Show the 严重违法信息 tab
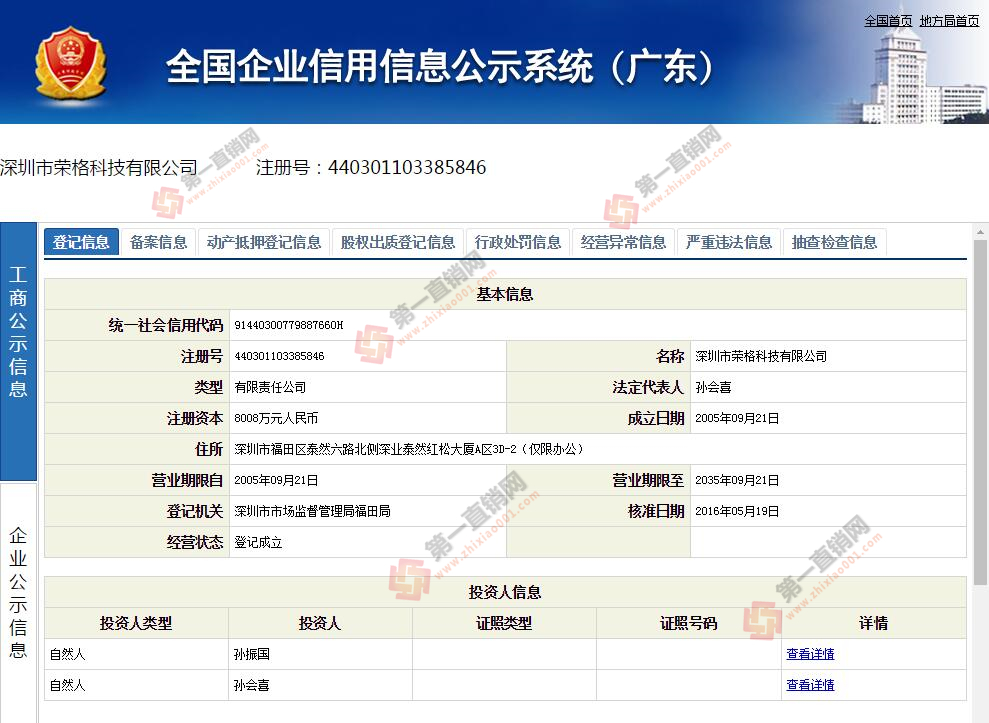 pyautogui.click(x=729, y=242)
